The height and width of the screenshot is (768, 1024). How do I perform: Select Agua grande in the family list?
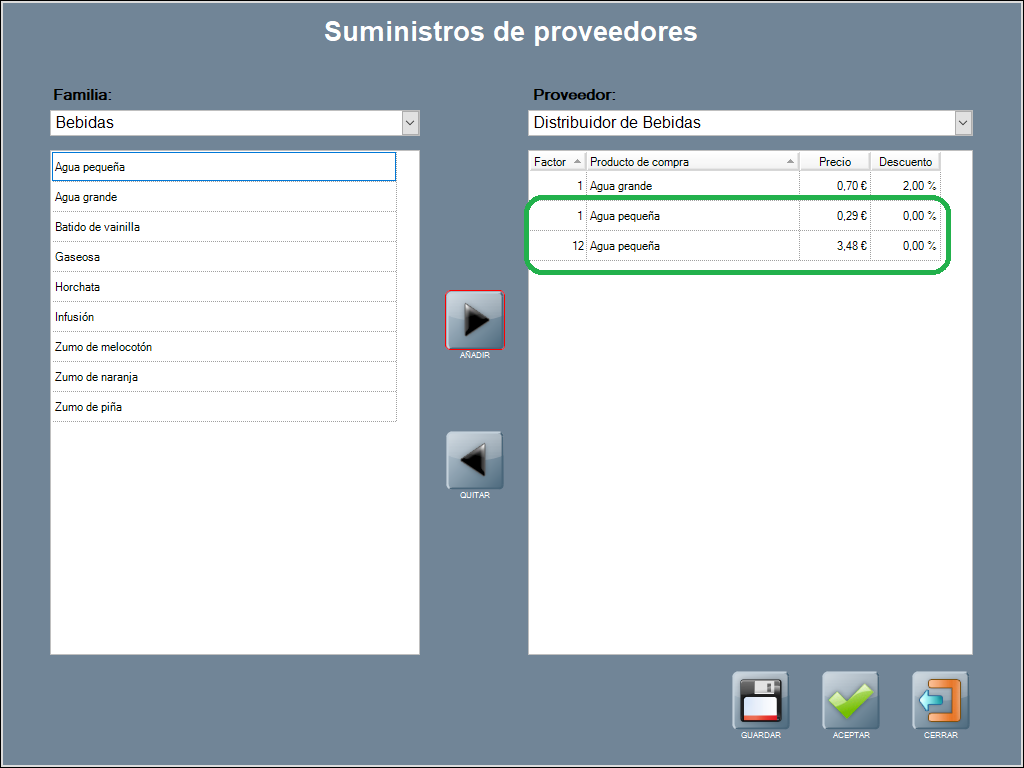[224, 197]
